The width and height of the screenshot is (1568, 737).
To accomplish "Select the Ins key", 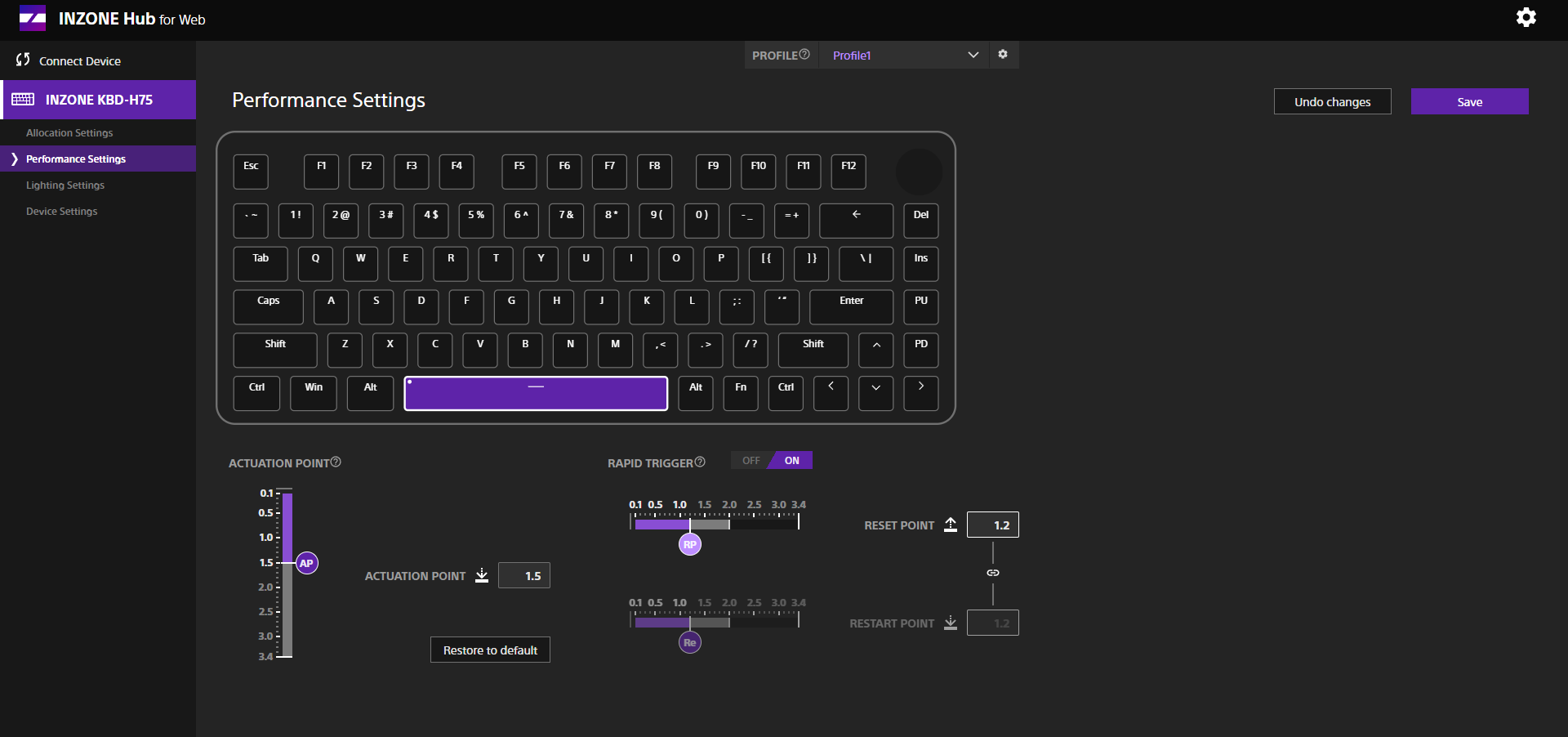I will coord(921,264).
